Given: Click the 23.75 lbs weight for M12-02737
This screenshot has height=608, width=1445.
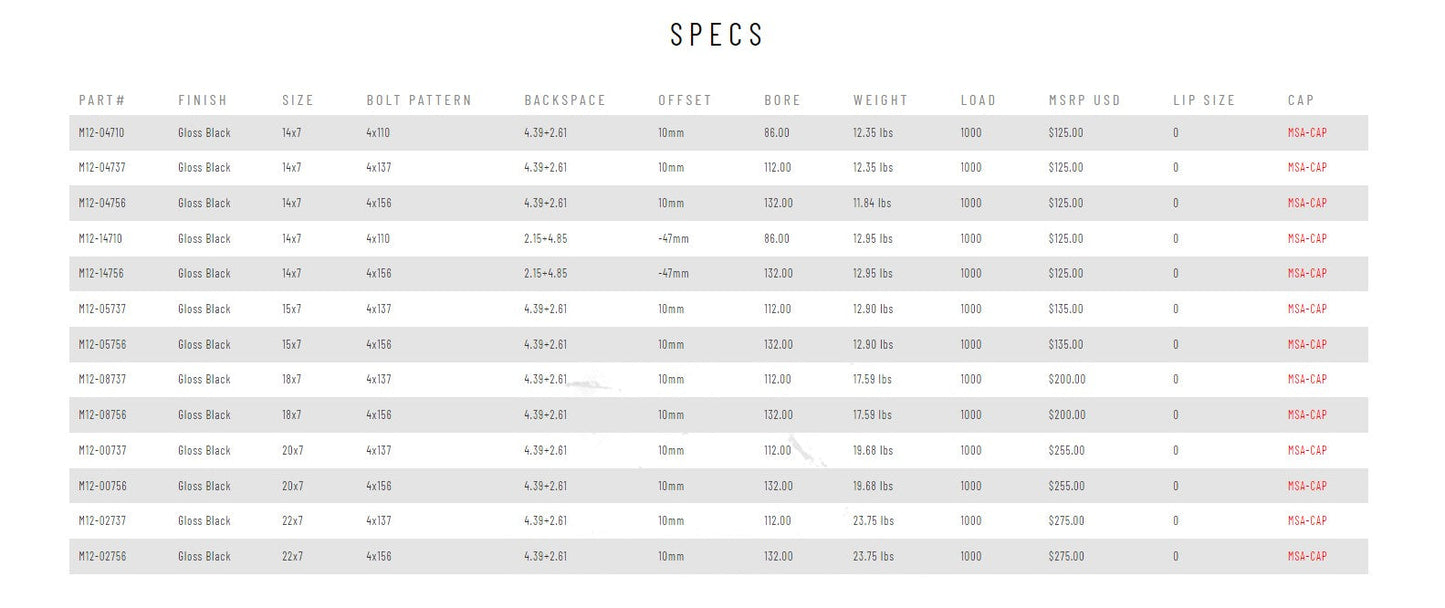Looking at the screenshot, I should click(873, 521).
